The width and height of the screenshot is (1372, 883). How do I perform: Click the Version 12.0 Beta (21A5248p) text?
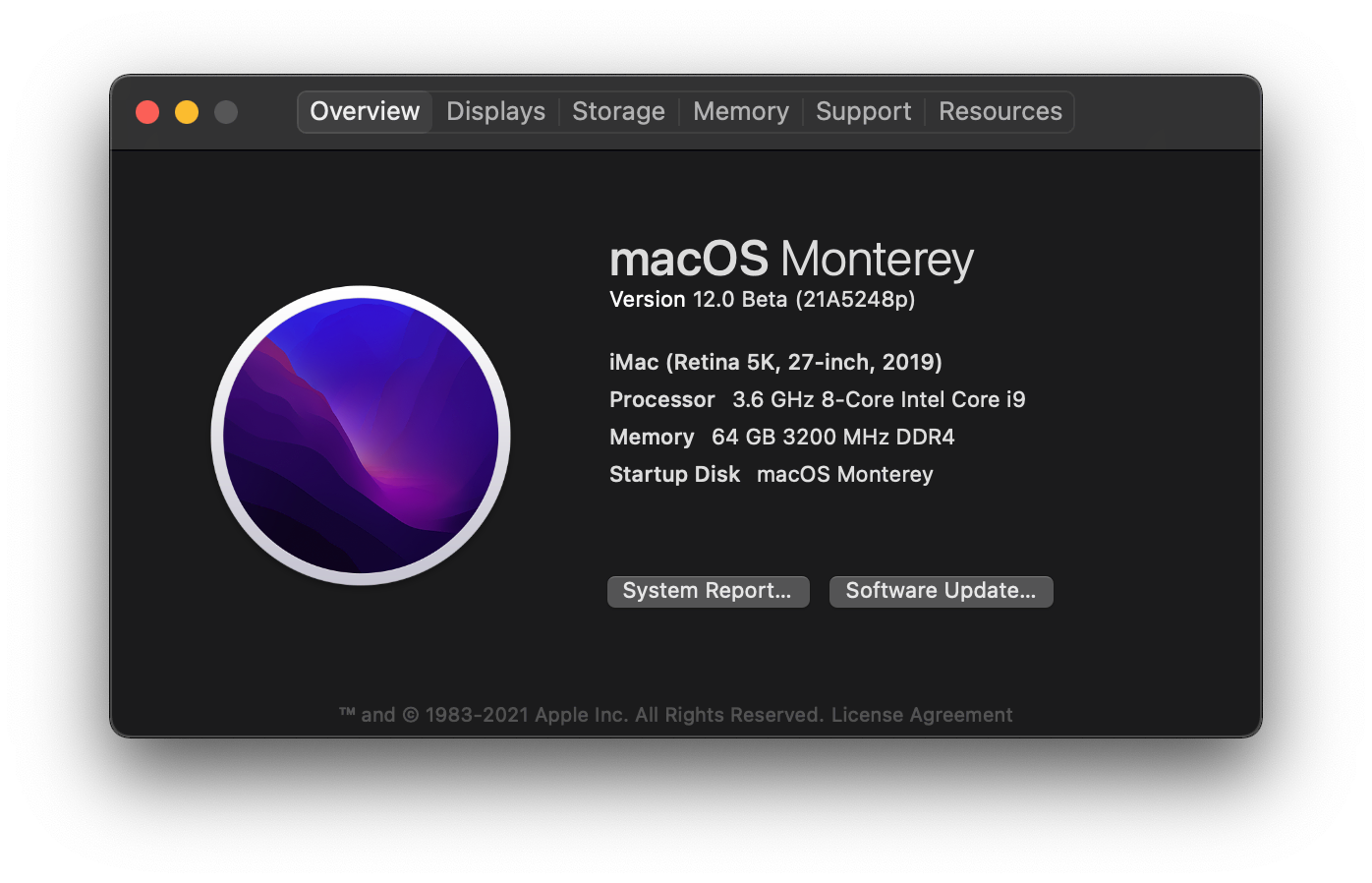point(762,299)
